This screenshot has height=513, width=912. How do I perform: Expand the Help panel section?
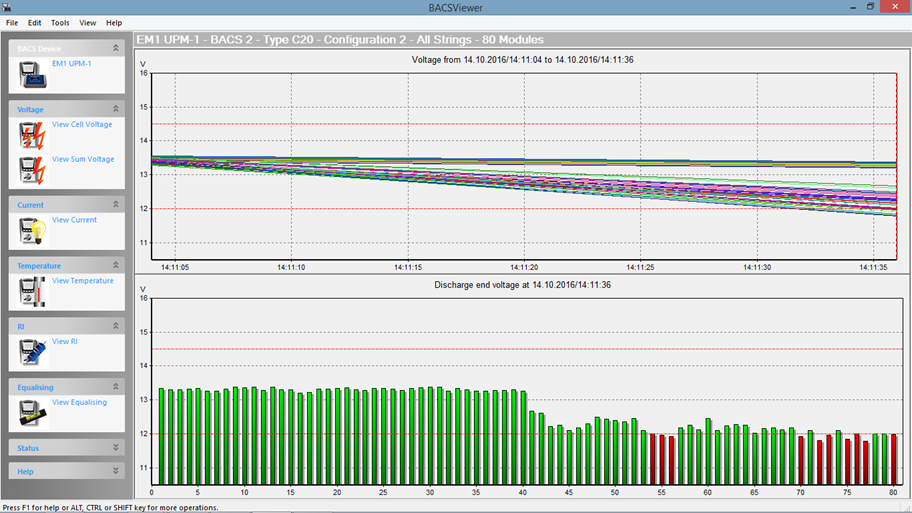click(116, 471)
